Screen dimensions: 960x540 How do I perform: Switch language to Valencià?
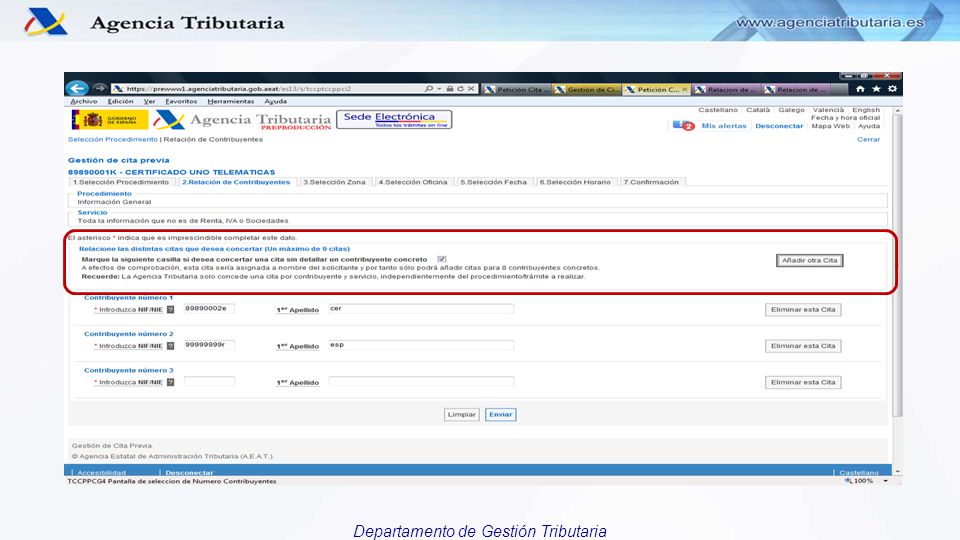[x=828, y=110]
